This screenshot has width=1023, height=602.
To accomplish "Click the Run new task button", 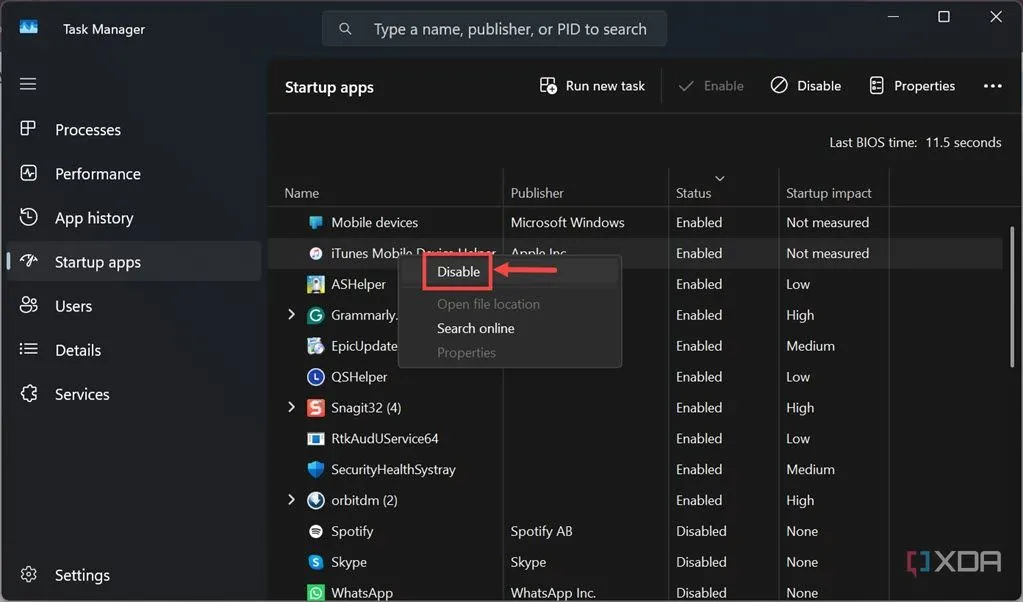I will (593, 86).
